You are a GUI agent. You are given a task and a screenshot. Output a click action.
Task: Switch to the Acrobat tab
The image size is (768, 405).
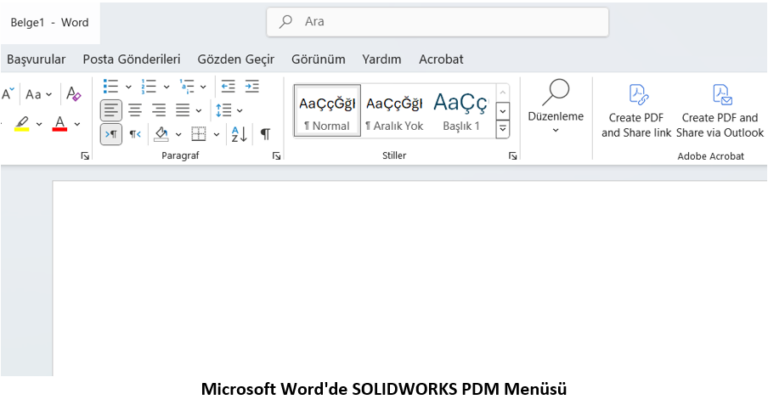pyautogui.click(x=441, y=59)
